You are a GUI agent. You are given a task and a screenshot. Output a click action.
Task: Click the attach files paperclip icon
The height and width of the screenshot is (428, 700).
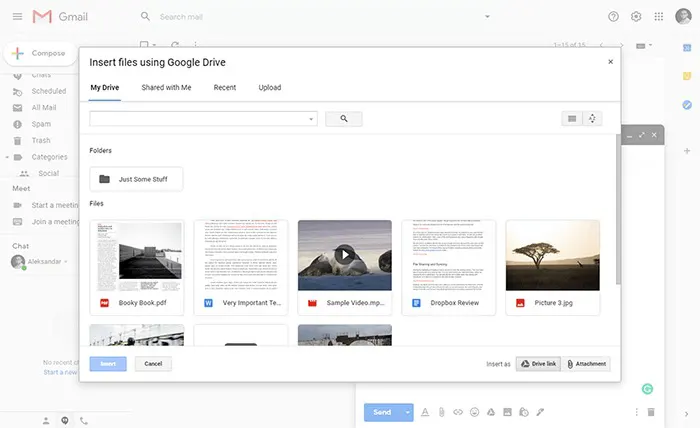coord(442,412)
